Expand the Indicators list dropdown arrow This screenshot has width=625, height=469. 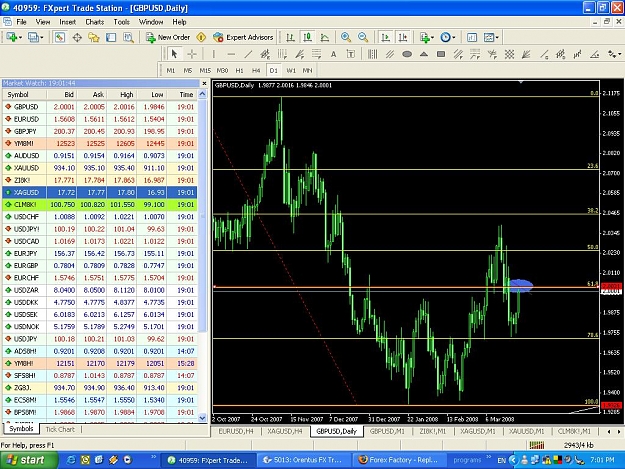pyautogui.click(x=432, y=38)
